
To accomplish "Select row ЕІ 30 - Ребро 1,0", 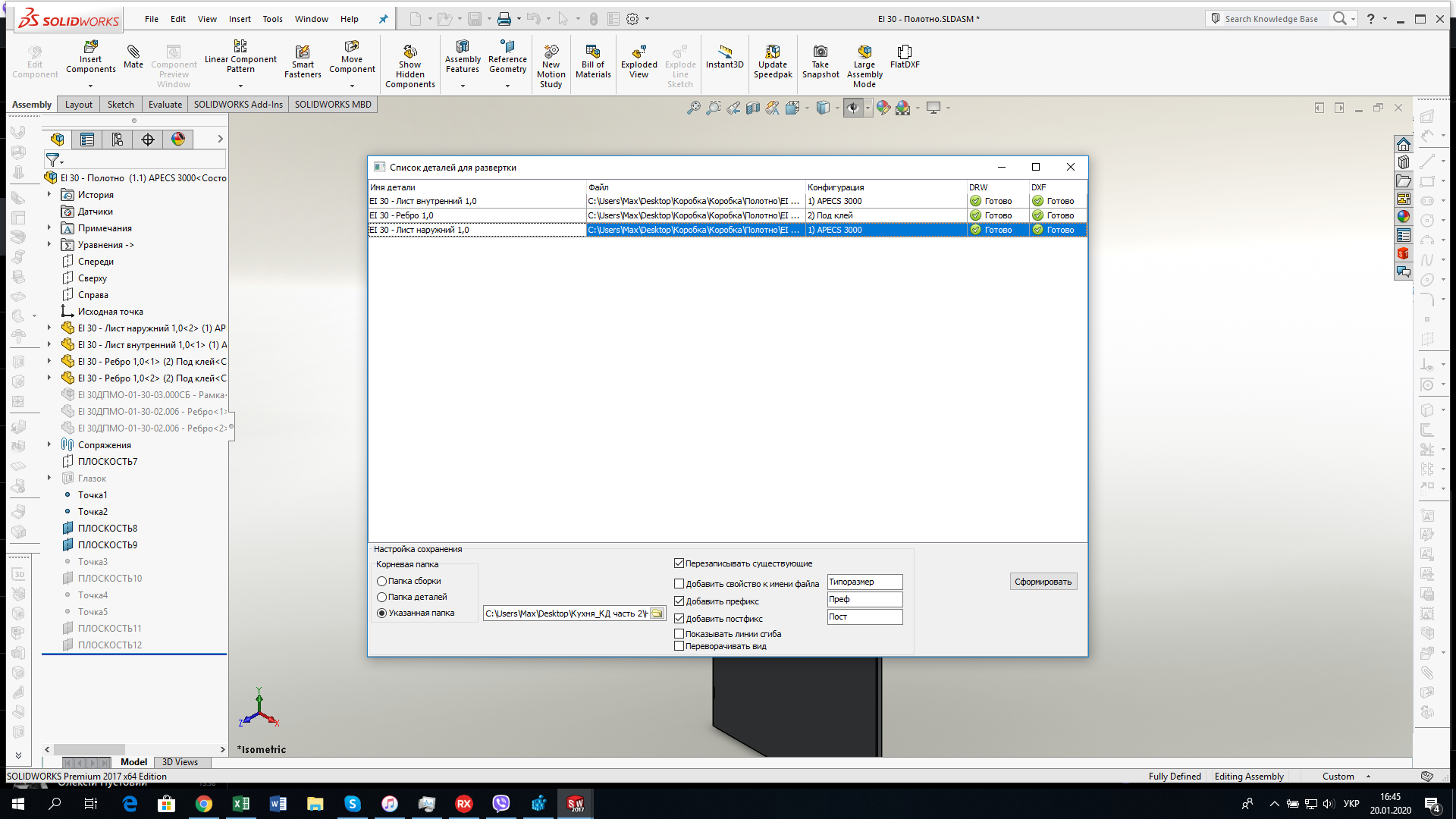I will pos(726,215).
